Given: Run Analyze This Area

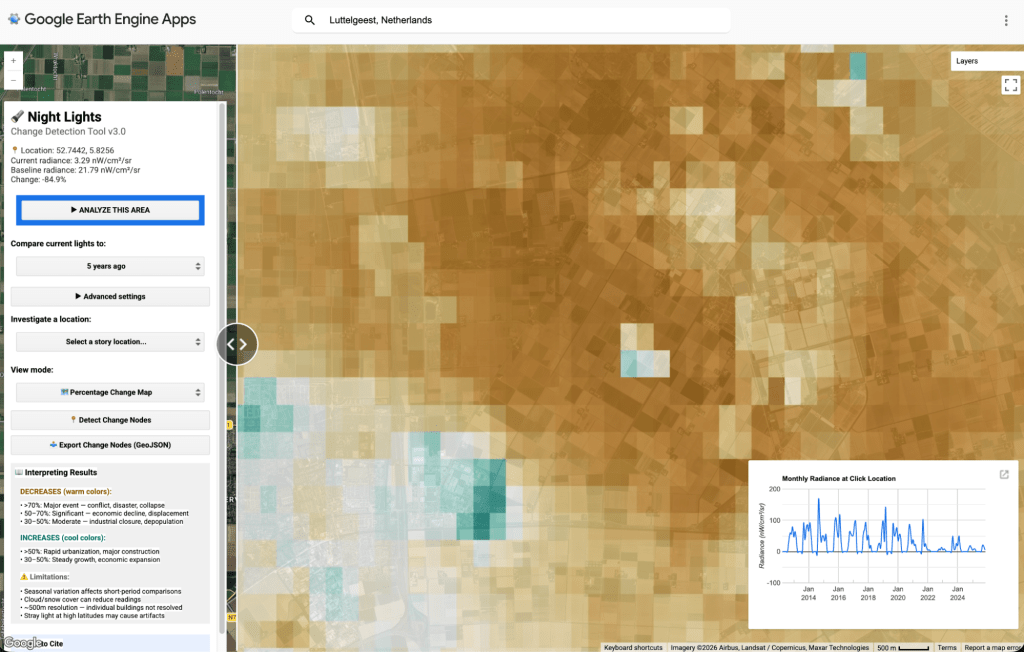Looking at the screenshot, I should pos(110,210).
